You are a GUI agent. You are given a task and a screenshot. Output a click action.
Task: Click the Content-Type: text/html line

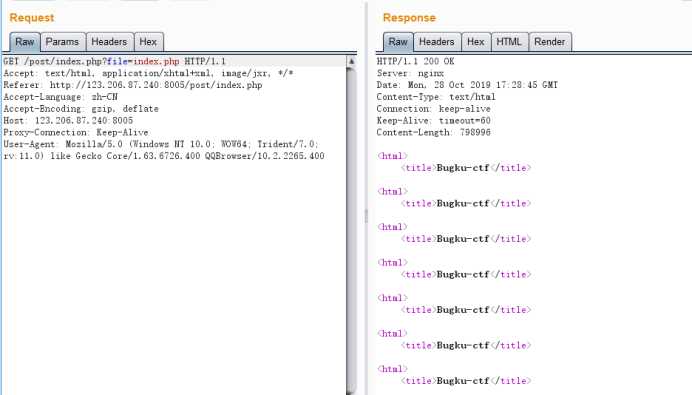(436, 97)
